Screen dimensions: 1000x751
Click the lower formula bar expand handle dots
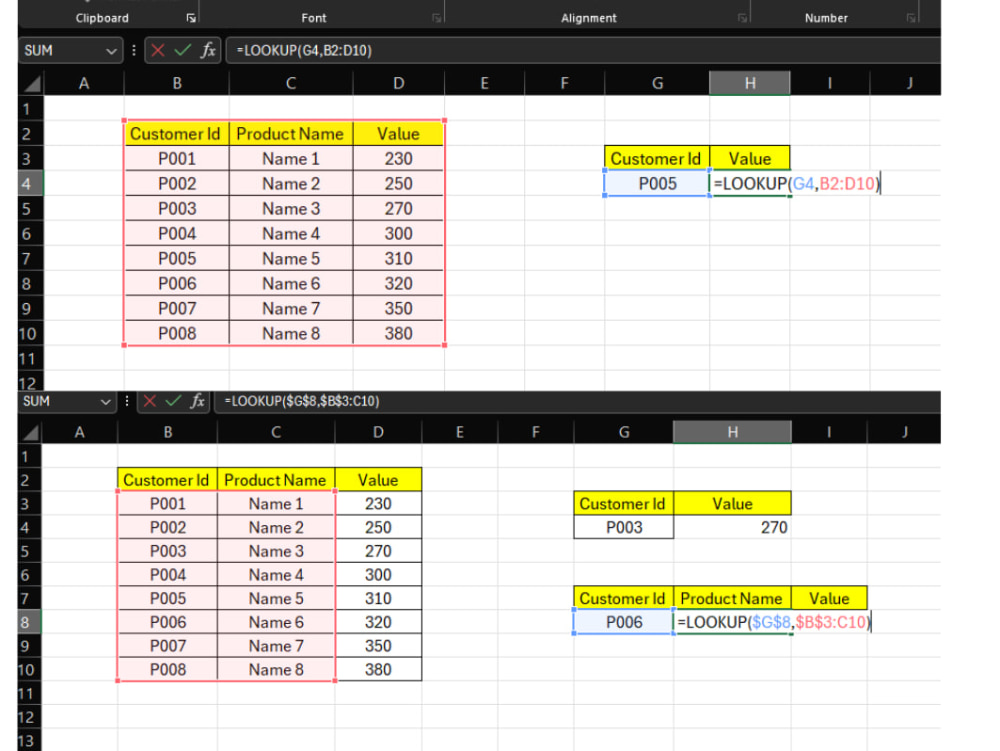click(127, 401)
